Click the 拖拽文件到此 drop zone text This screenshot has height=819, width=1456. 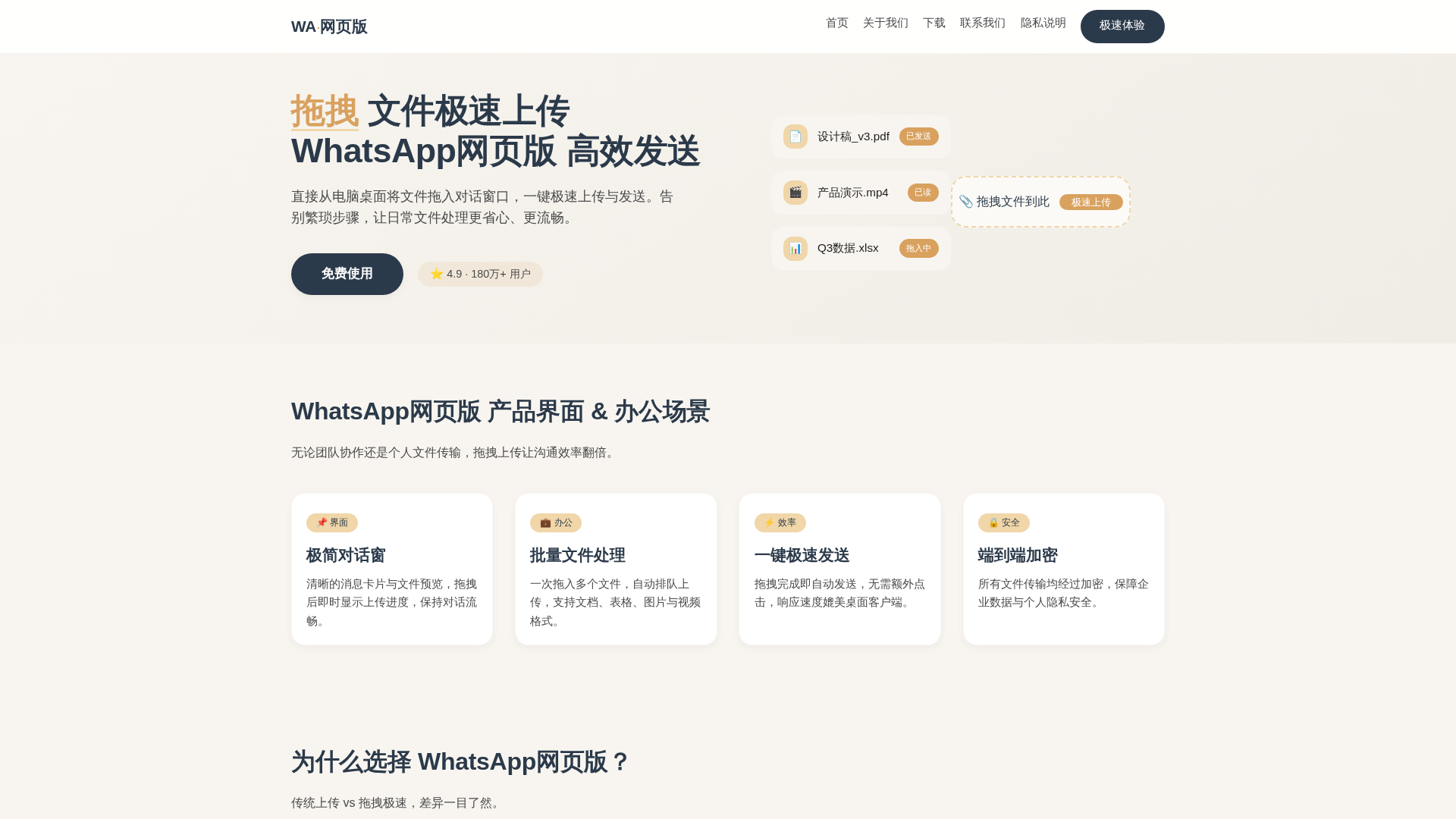point(1012,202)
